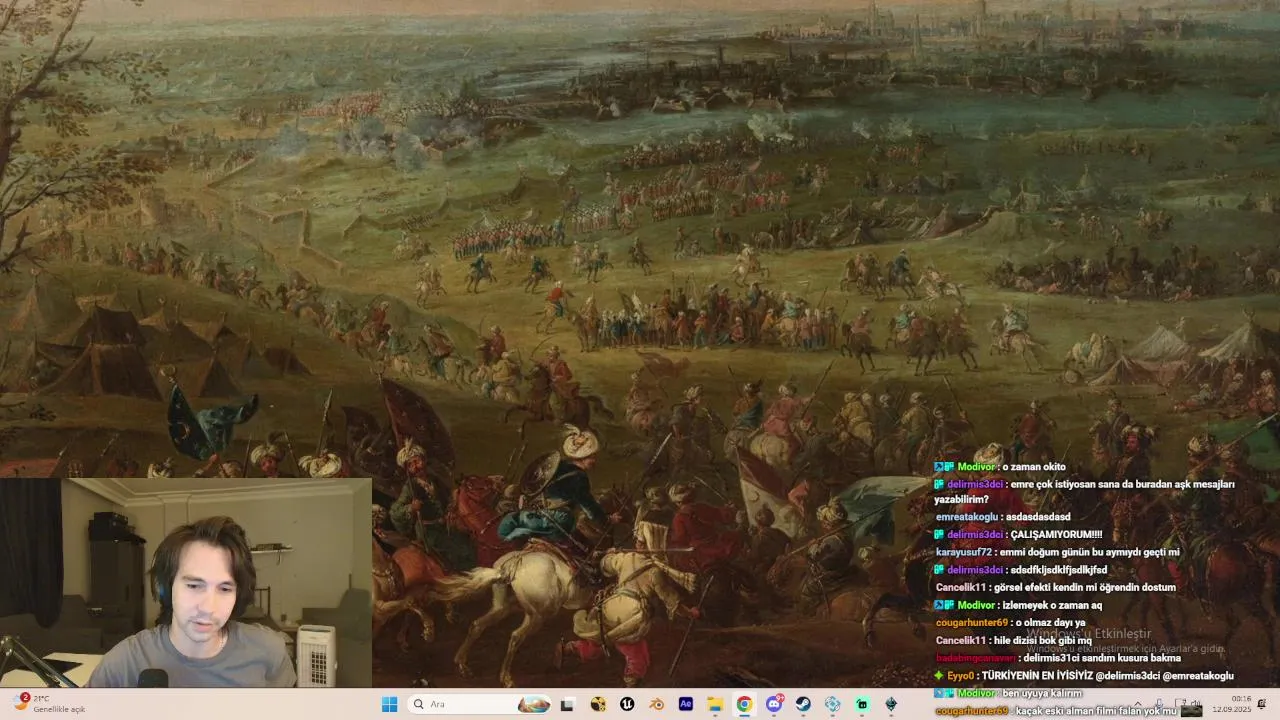Open the light-blue app right of Steam
The width and height of the screenshot is (1280, 720).
click(x=832, y=704)
